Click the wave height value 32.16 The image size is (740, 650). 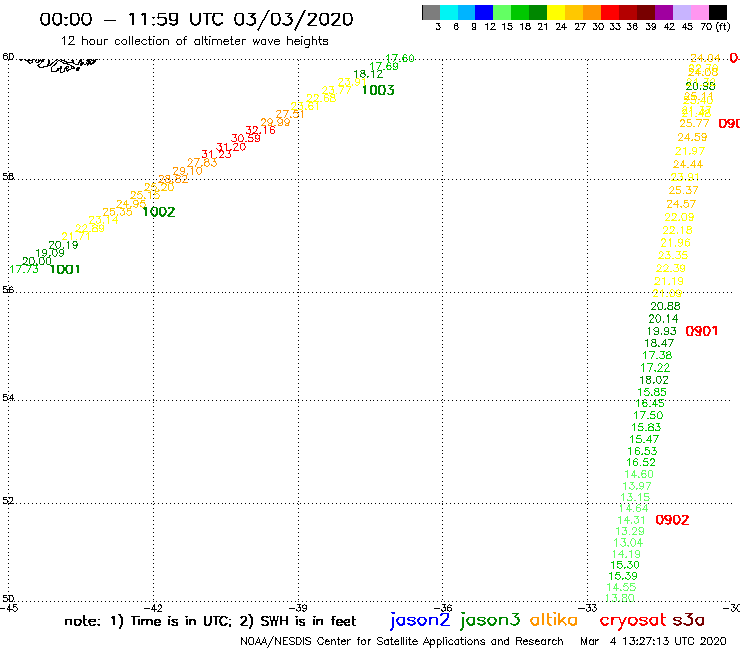261,130
